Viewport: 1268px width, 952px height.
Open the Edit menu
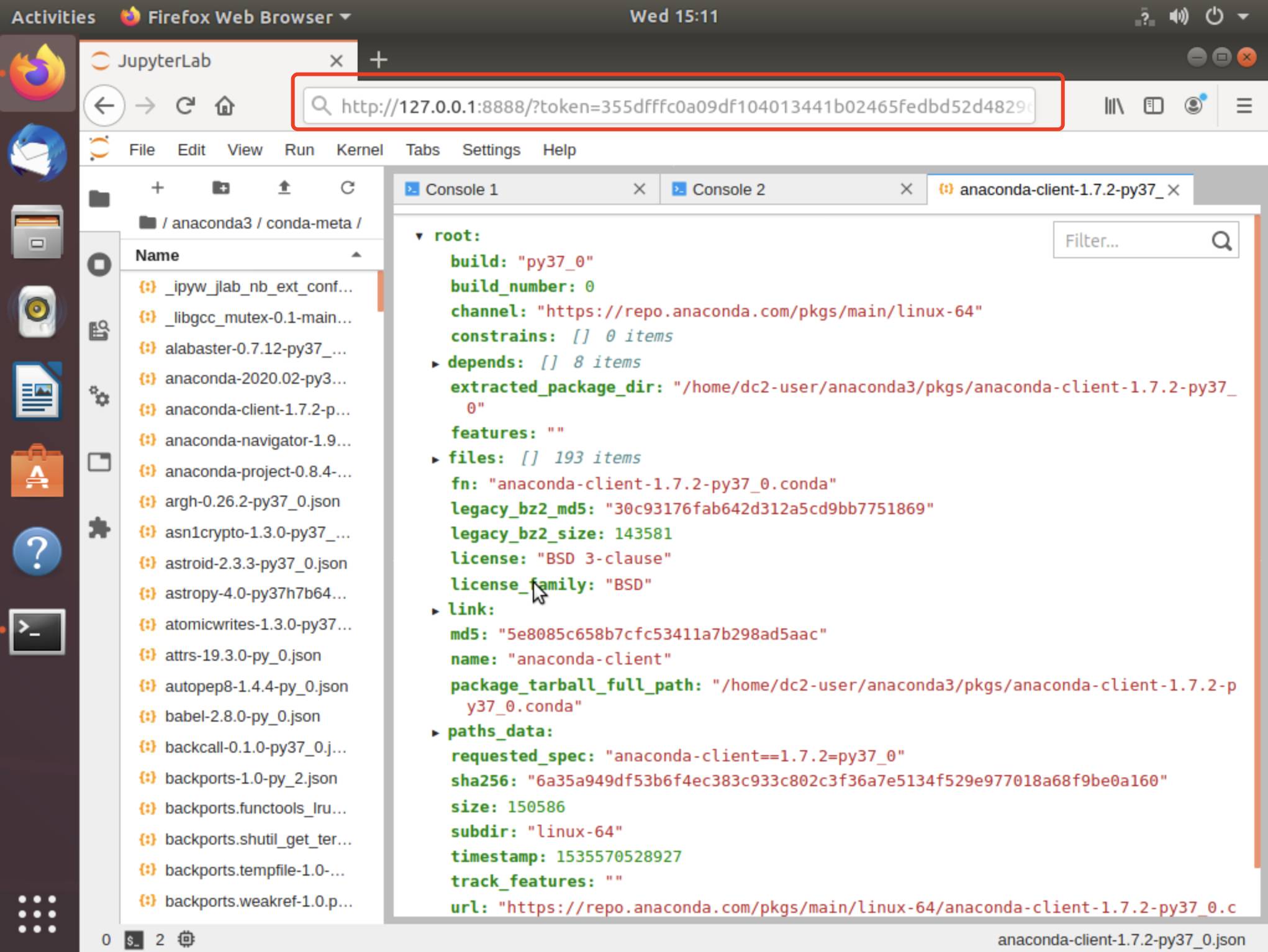click(191, 150)
